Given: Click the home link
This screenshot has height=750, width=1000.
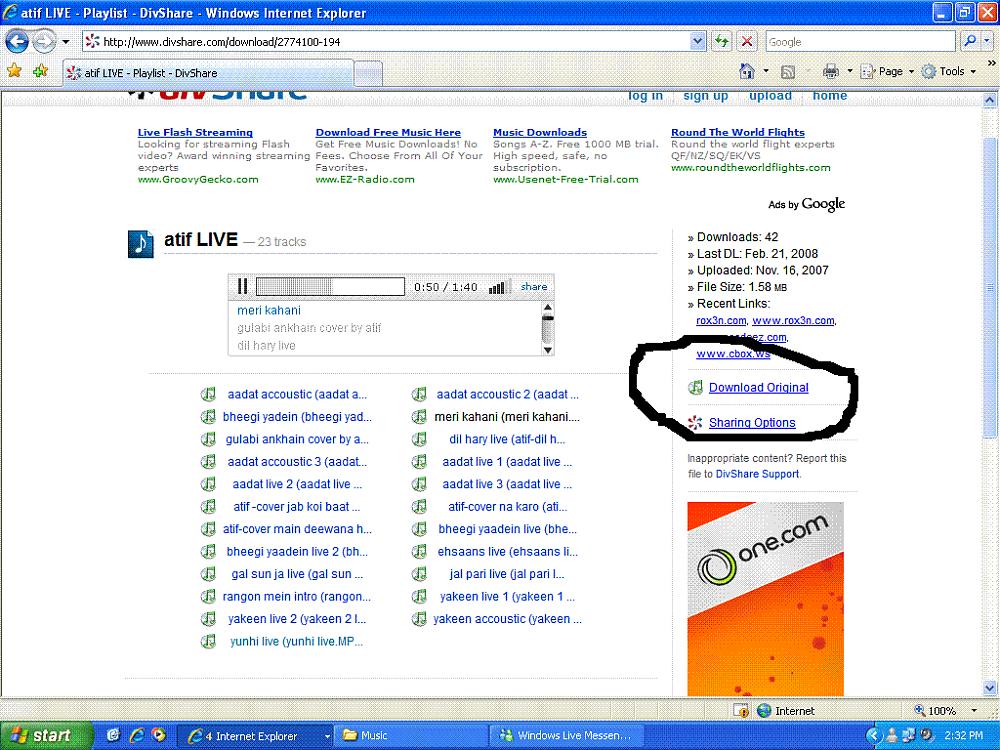Looking at the screenshot, I should 830,96.
